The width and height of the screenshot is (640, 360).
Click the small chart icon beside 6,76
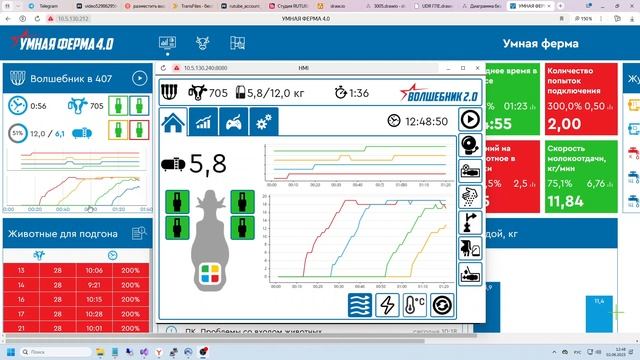tap(610, 184)
